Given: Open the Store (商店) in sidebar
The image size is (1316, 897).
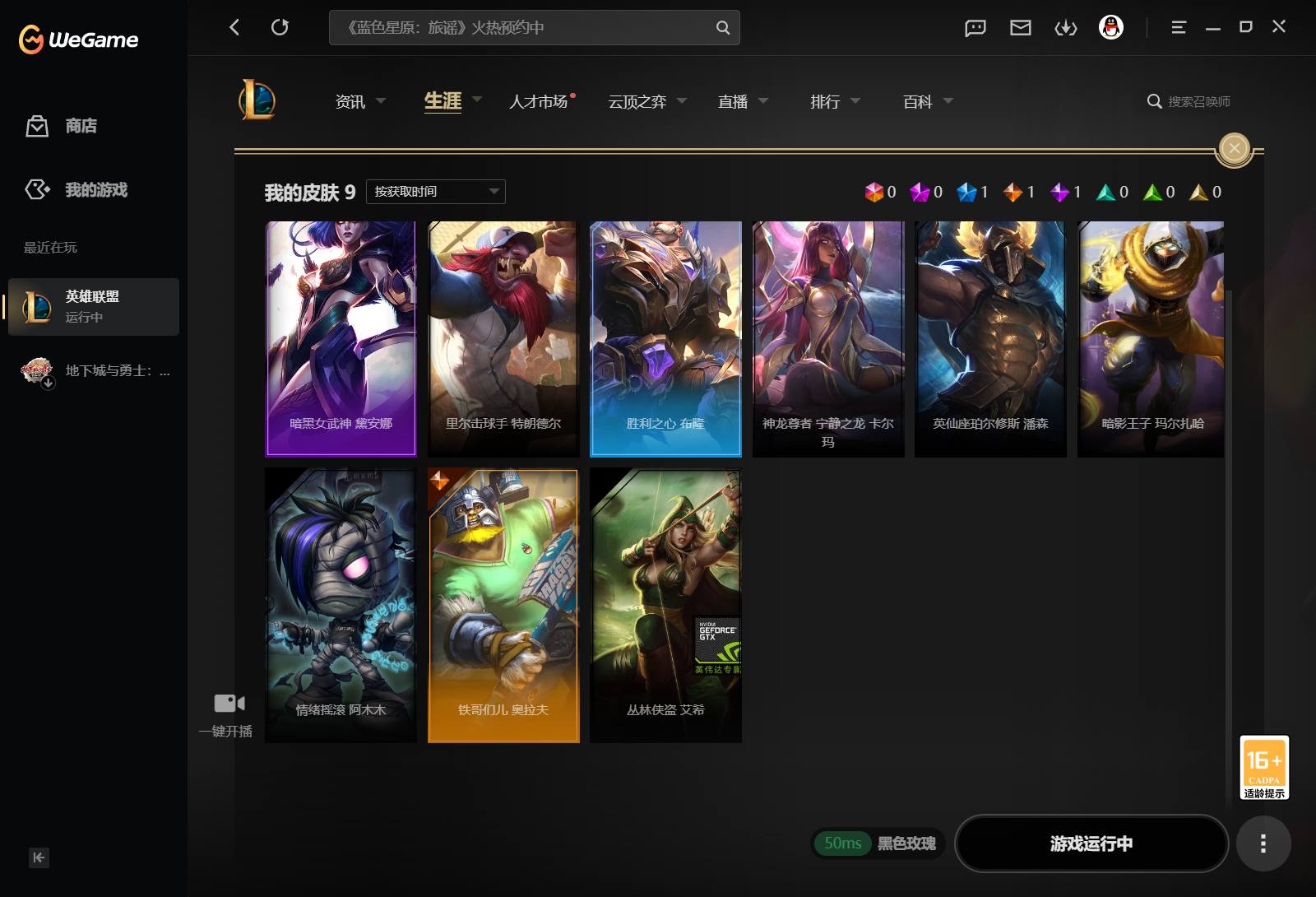Looking at the screenshot, I should (62, 126).
